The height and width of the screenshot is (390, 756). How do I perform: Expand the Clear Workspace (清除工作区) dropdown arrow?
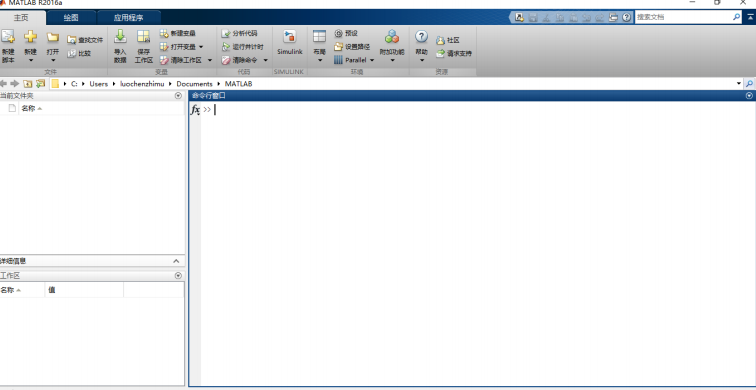[210, 60]
